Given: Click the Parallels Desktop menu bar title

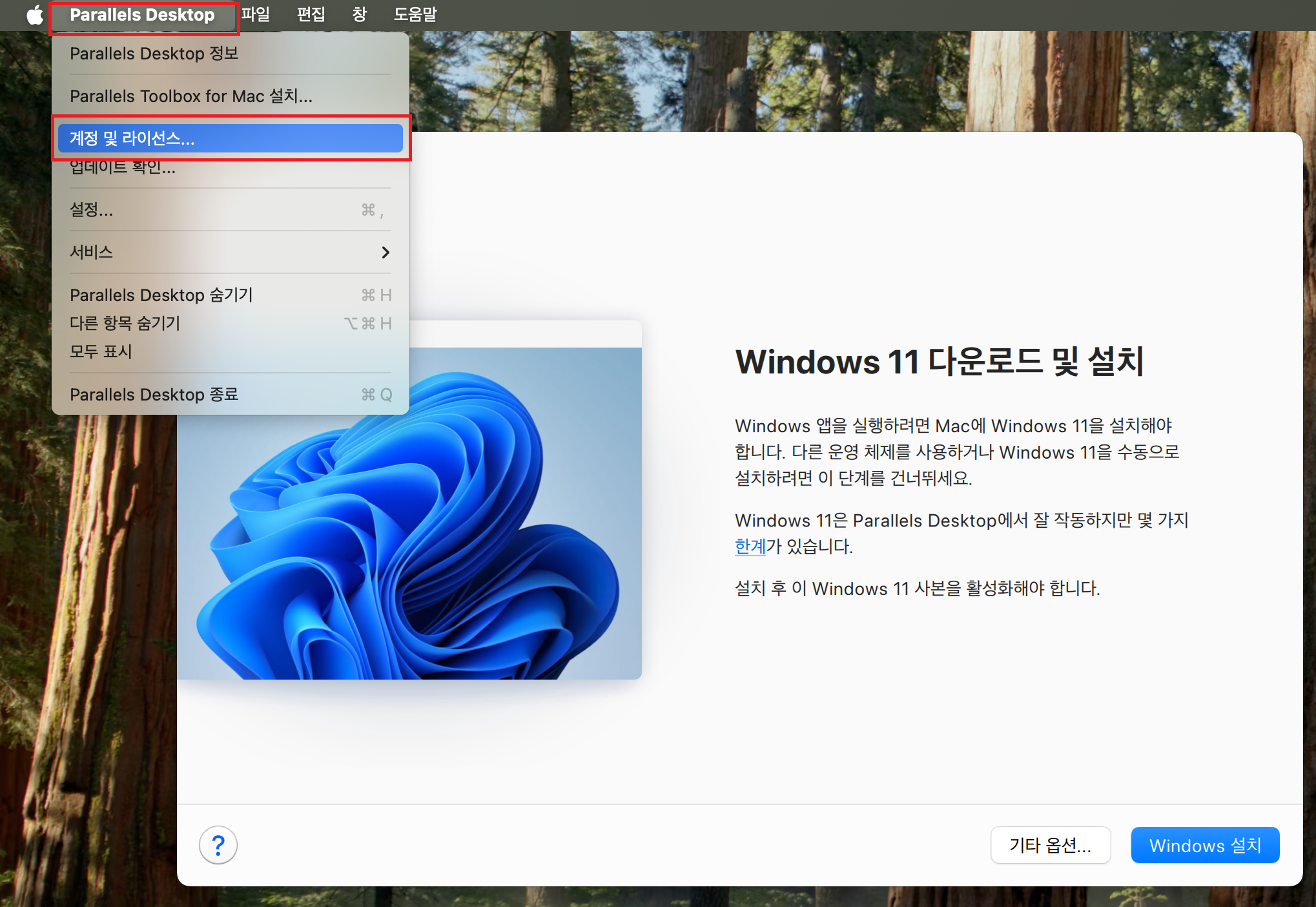Looking at the screenshot, I should tap(142, 15).
